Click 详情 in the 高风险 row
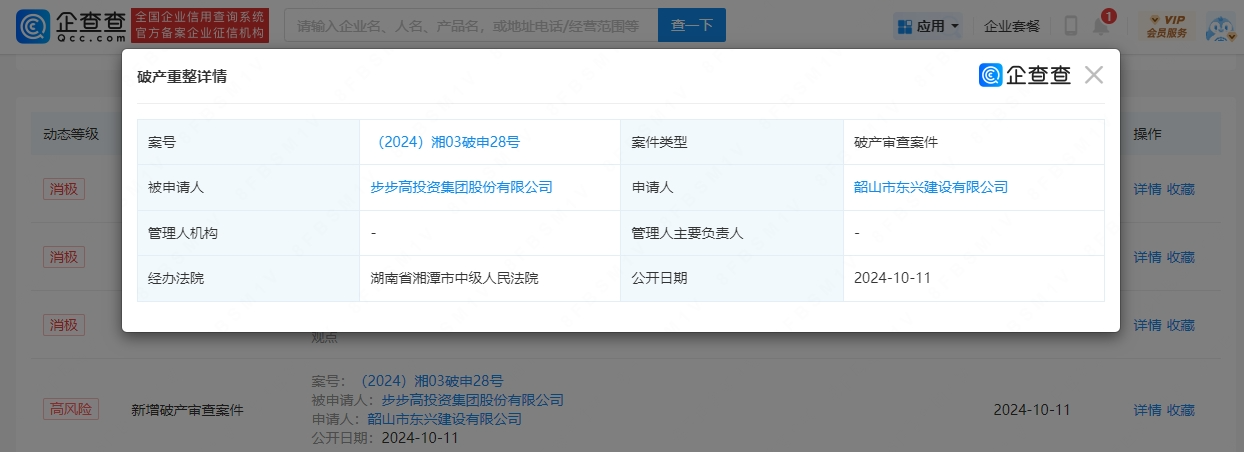The image size is (1244, 452). click(1147, 410)
